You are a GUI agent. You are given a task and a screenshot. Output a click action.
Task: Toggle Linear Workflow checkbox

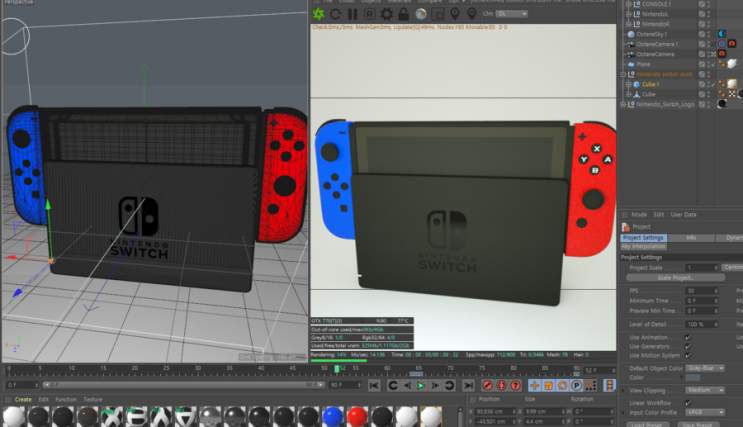688,403
